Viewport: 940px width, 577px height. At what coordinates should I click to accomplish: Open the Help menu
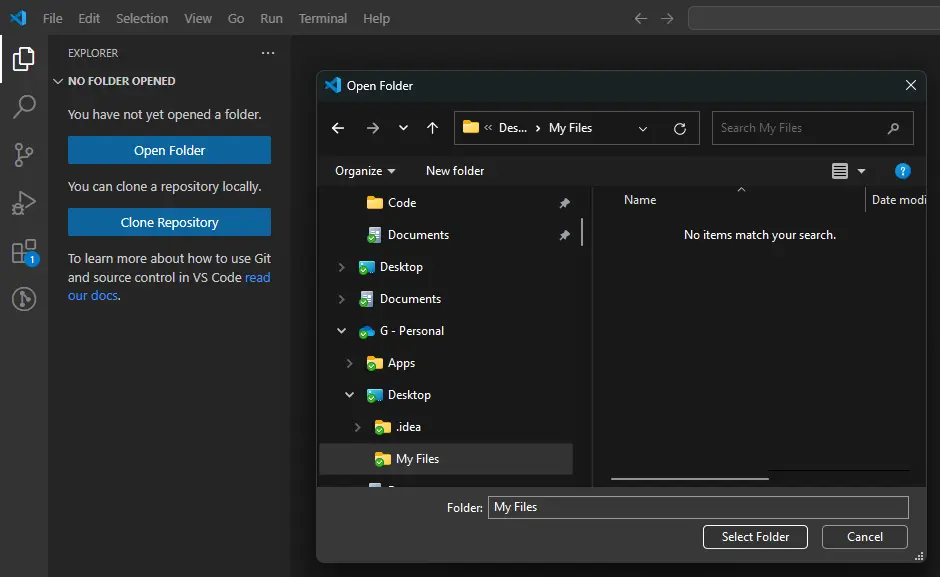(x=376, y=19)
